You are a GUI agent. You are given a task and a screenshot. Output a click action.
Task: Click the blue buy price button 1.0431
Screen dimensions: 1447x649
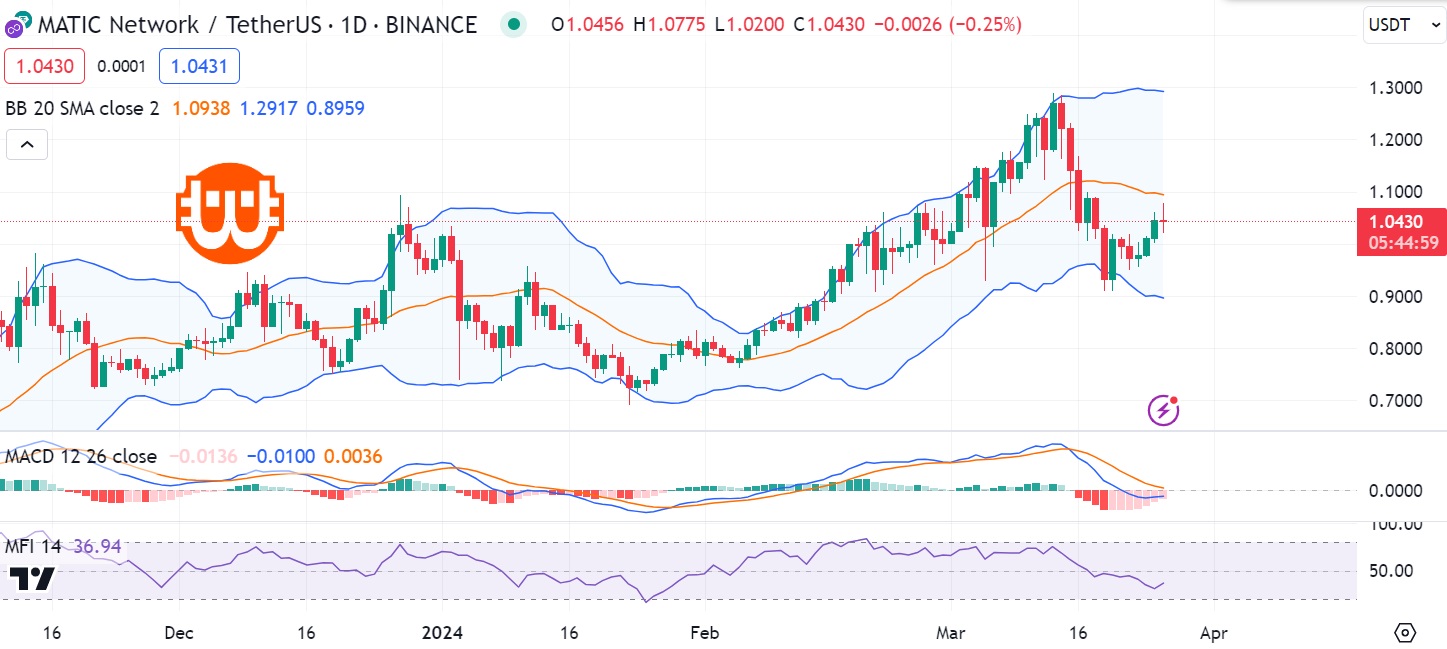199,66
